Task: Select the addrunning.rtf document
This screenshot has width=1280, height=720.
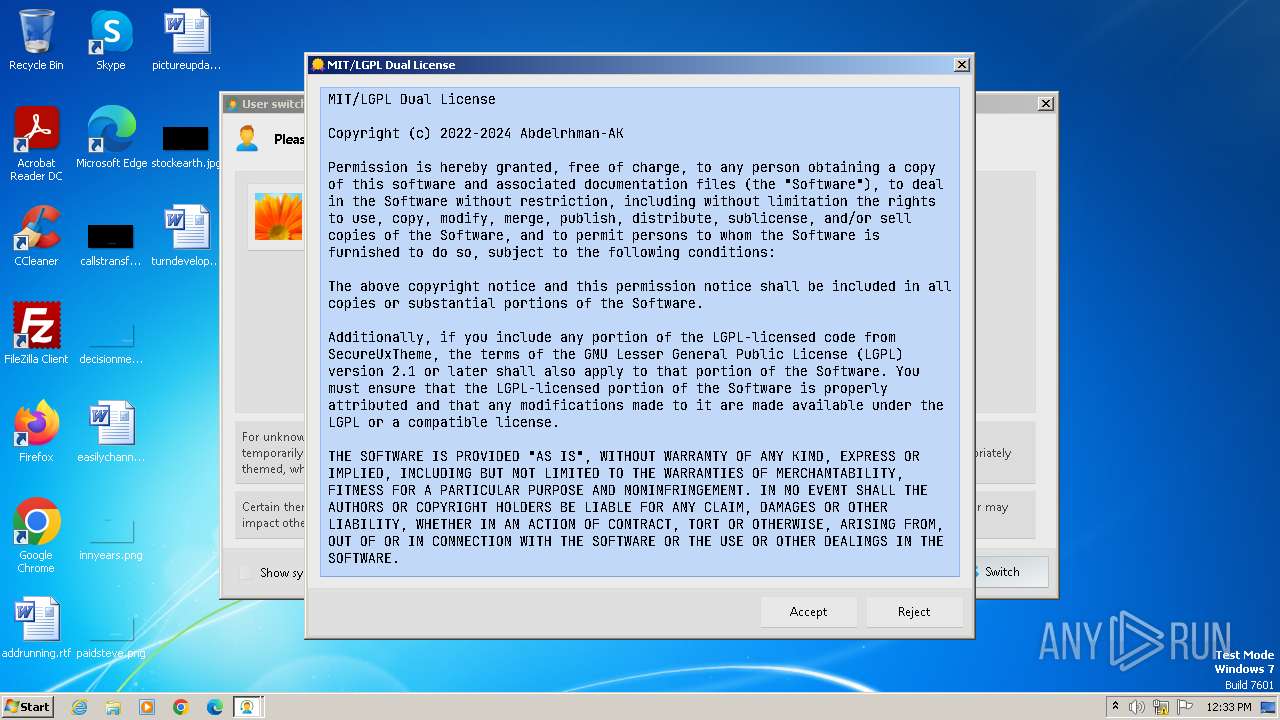Action: coord(36,627)
